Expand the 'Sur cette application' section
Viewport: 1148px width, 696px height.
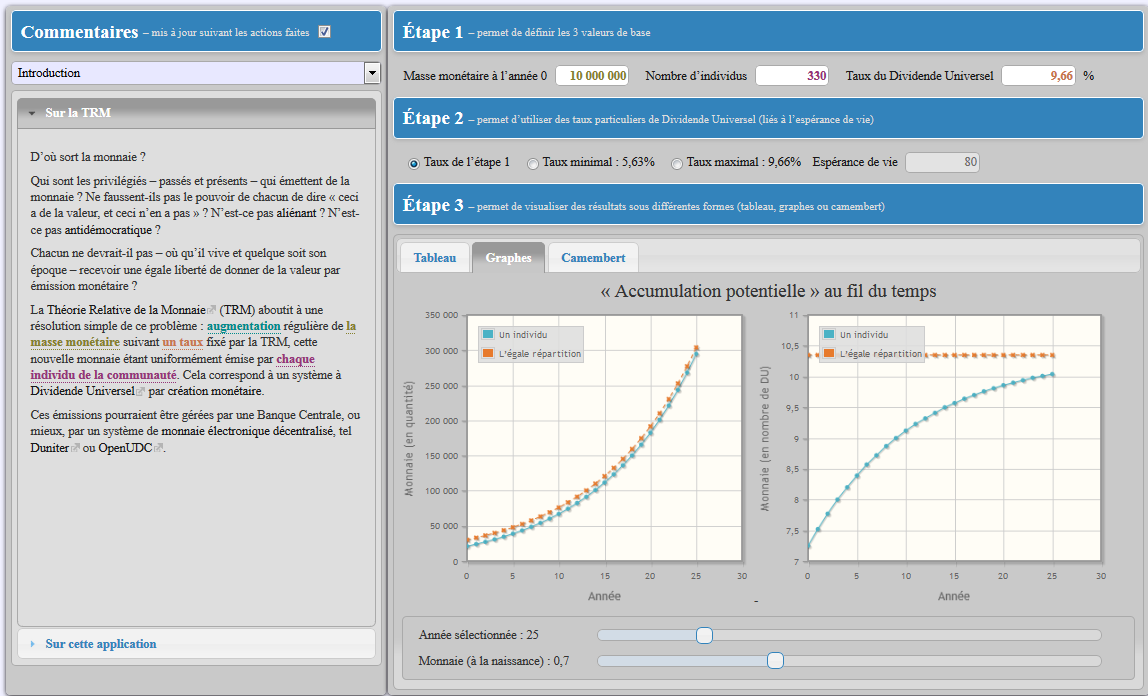coord(196,644)
